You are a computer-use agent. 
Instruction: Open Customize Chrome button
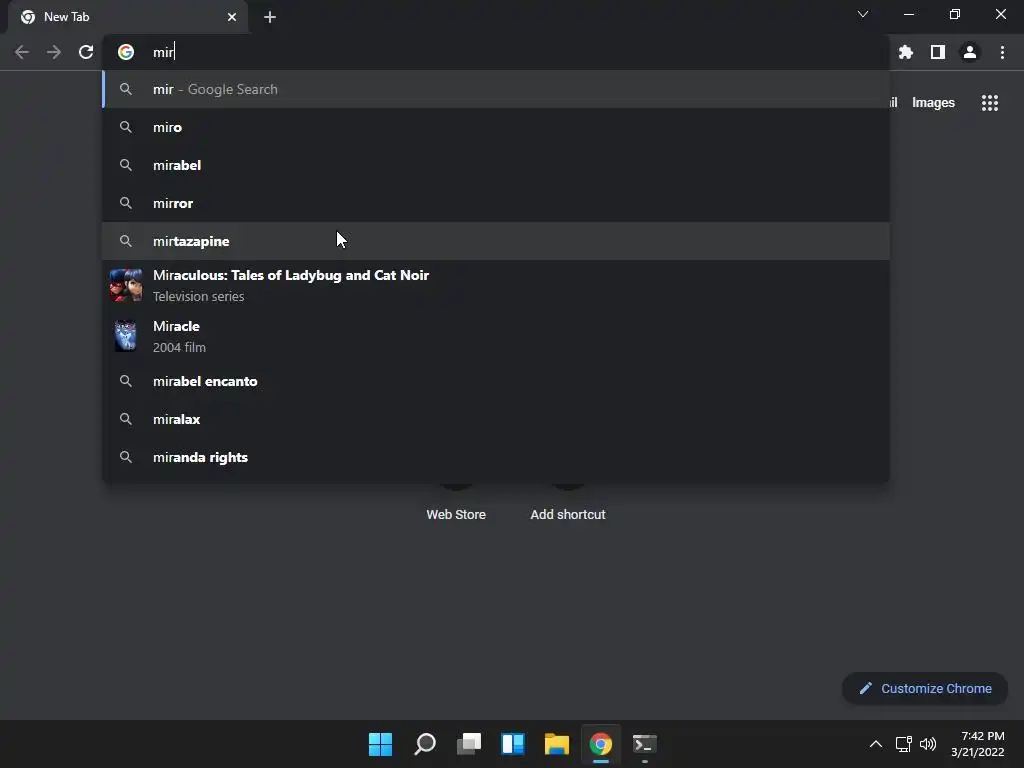tap(925, 688)
